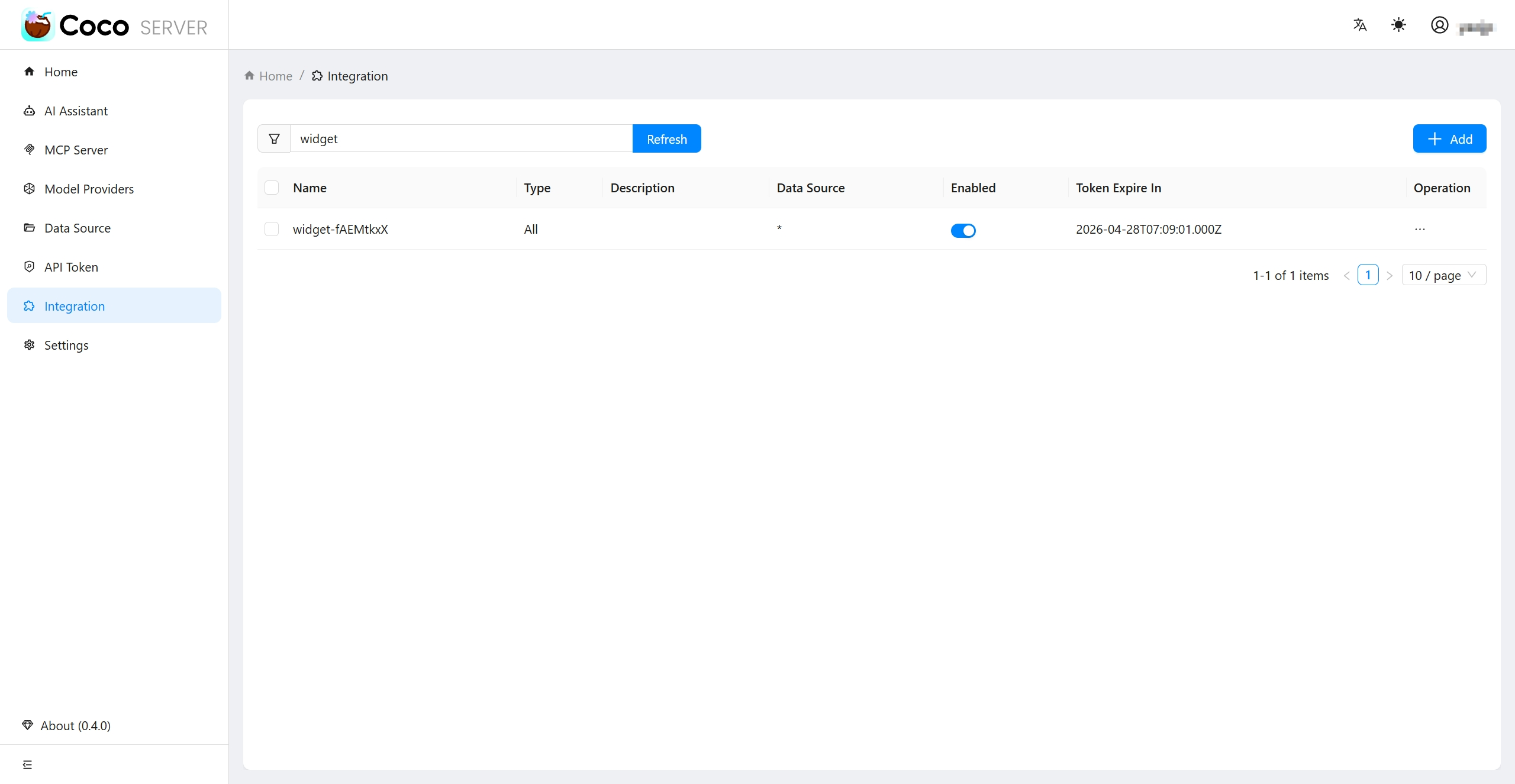Click the filter funnel icon
Viewport: 1515px width, 784px height.
[x=274, y=138]
